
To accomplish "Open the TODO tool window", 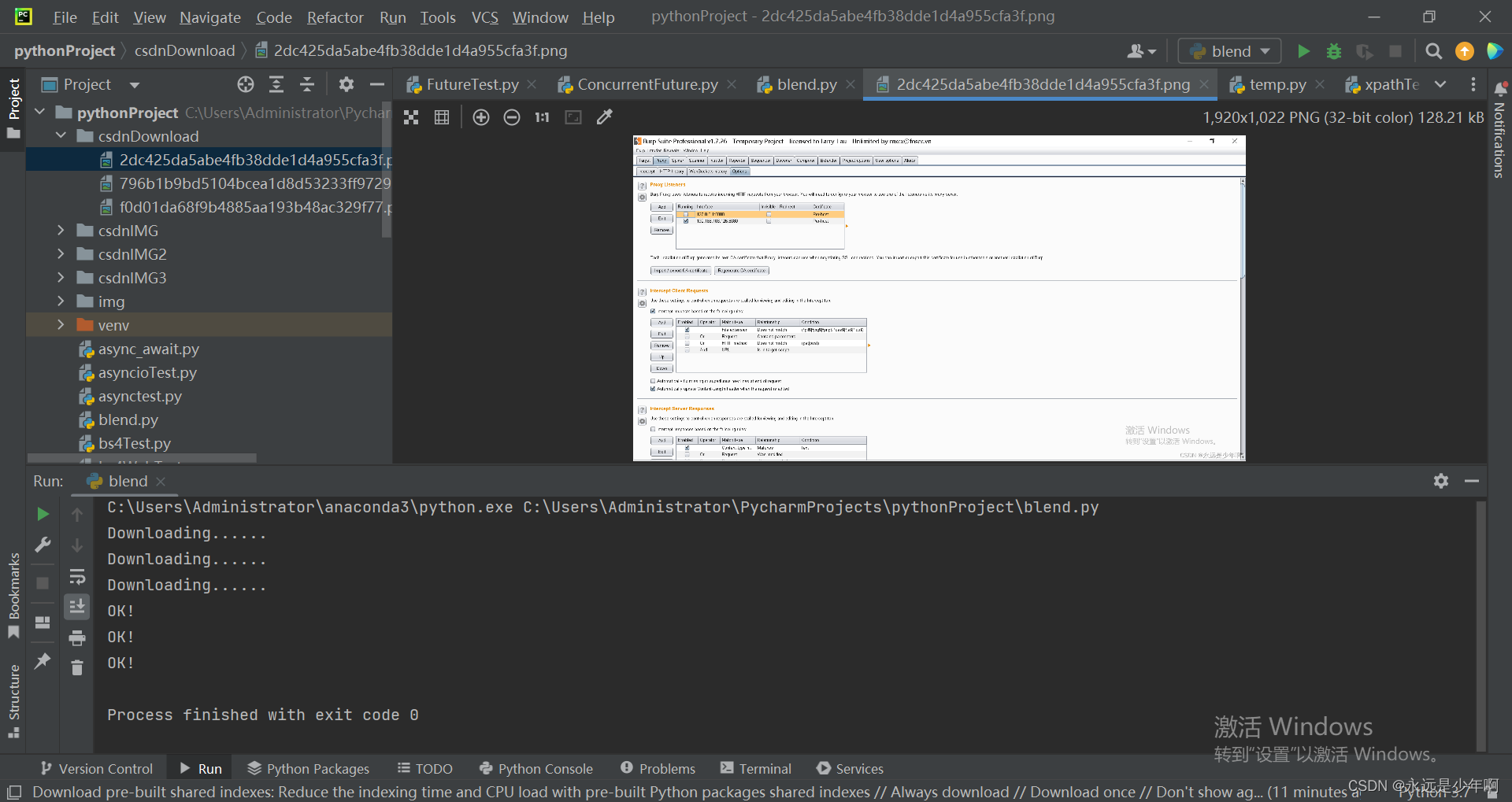I will pyautogui.click(x=425, y=768).
